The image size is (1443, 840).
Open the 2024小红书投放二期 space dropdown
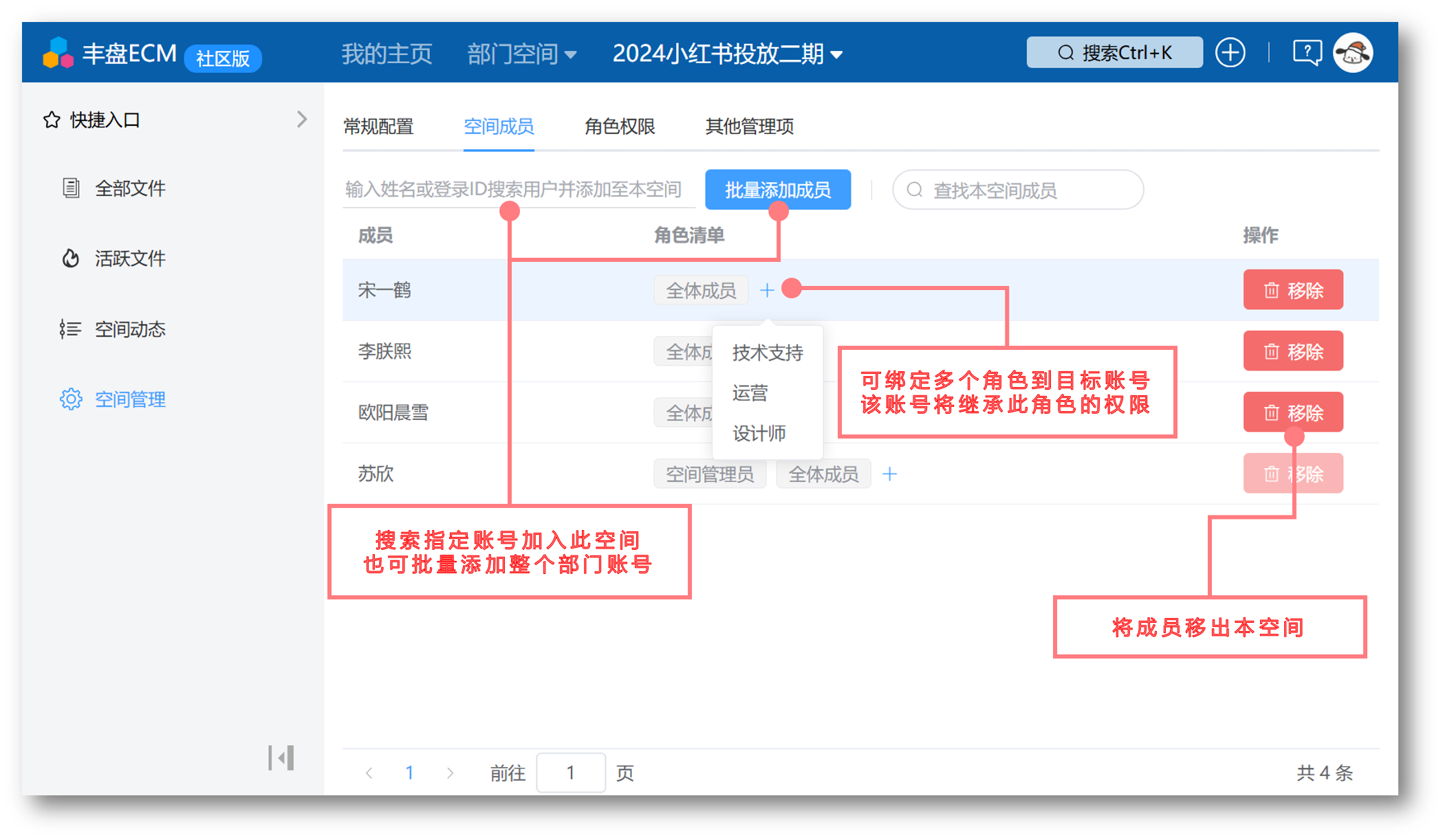pos(728,54)
